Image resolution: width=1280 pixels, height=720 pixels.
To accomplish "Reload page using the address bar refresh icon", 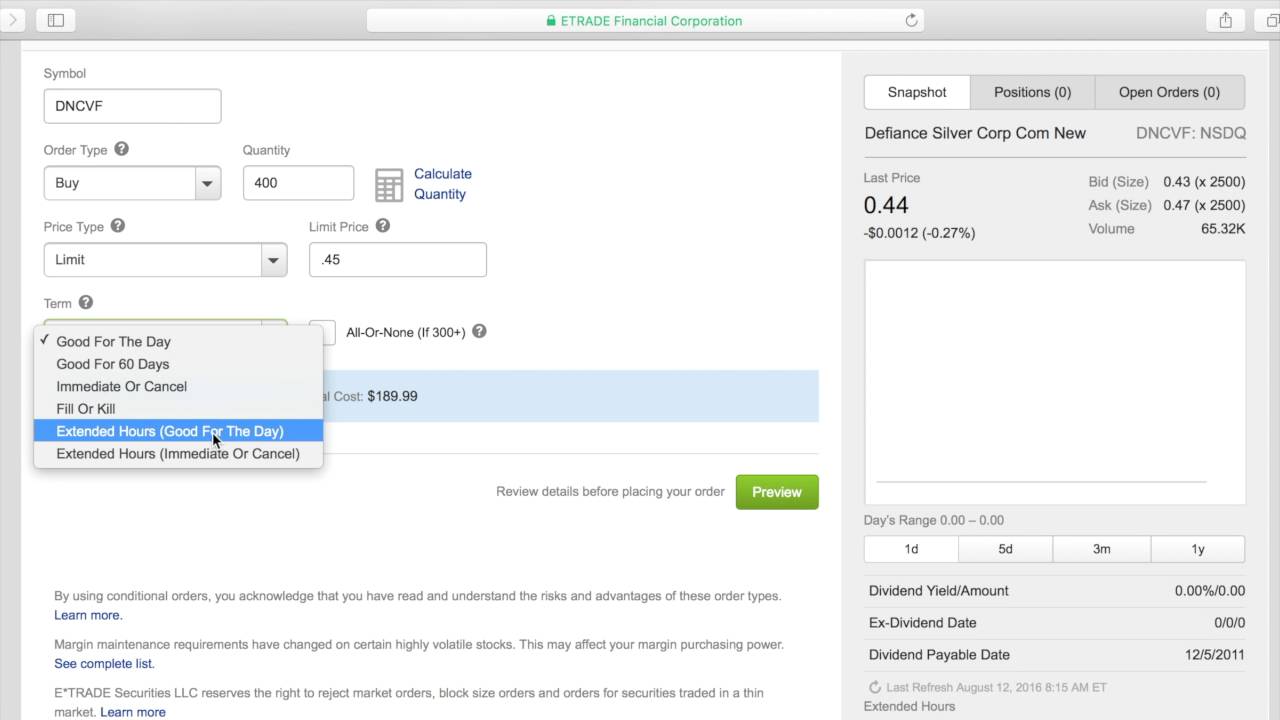I will pos(911,20).
